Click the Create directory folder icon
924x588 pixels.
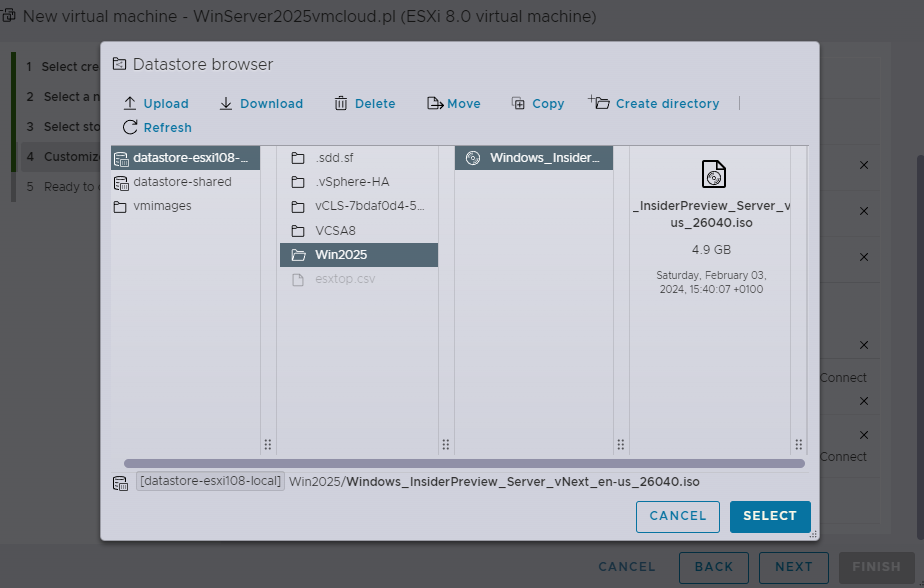pos(599,103)
